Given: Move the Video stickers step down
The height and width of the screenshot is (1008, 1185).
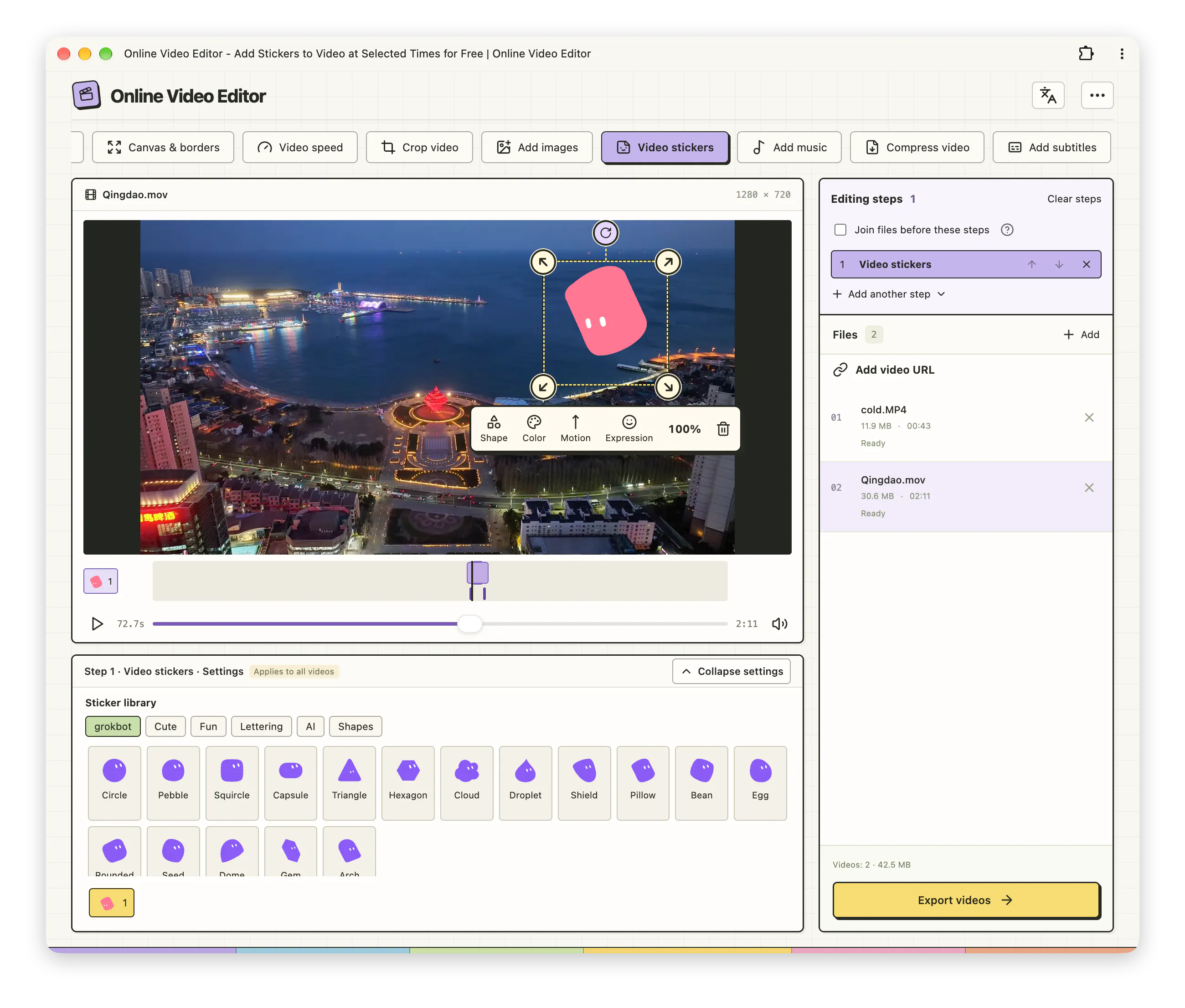Looking at the screenshot, I should (x=1059, y=264).
